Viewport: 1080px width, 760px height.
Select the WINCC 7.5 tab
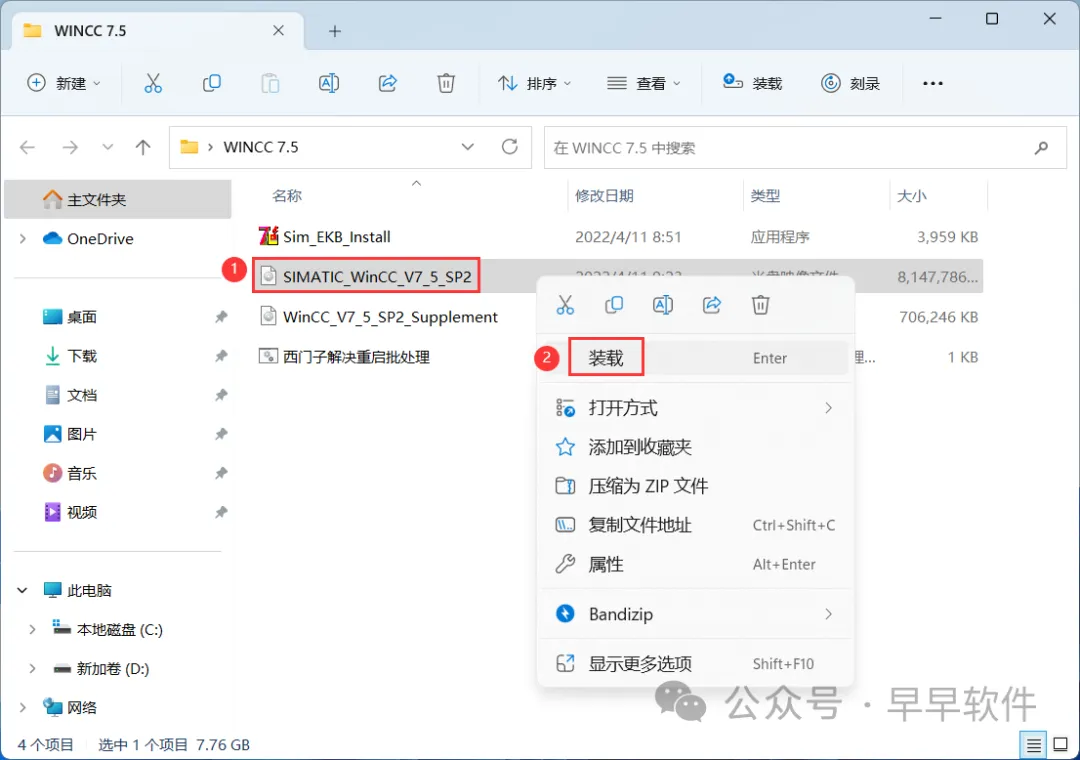[158, 31]
